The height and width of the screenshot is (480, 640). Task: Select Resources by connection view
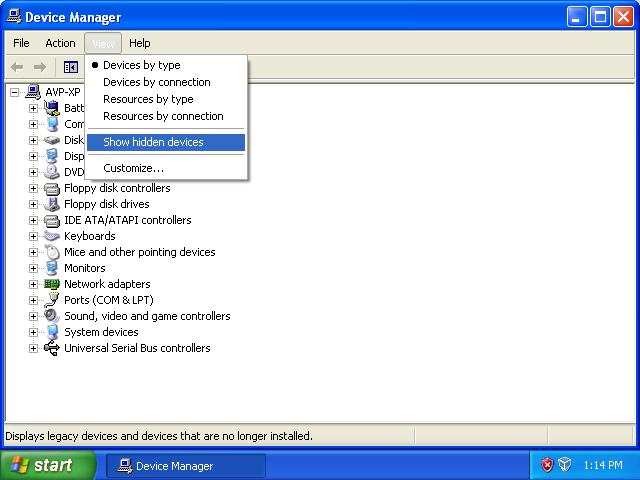(x=166, y=116)
